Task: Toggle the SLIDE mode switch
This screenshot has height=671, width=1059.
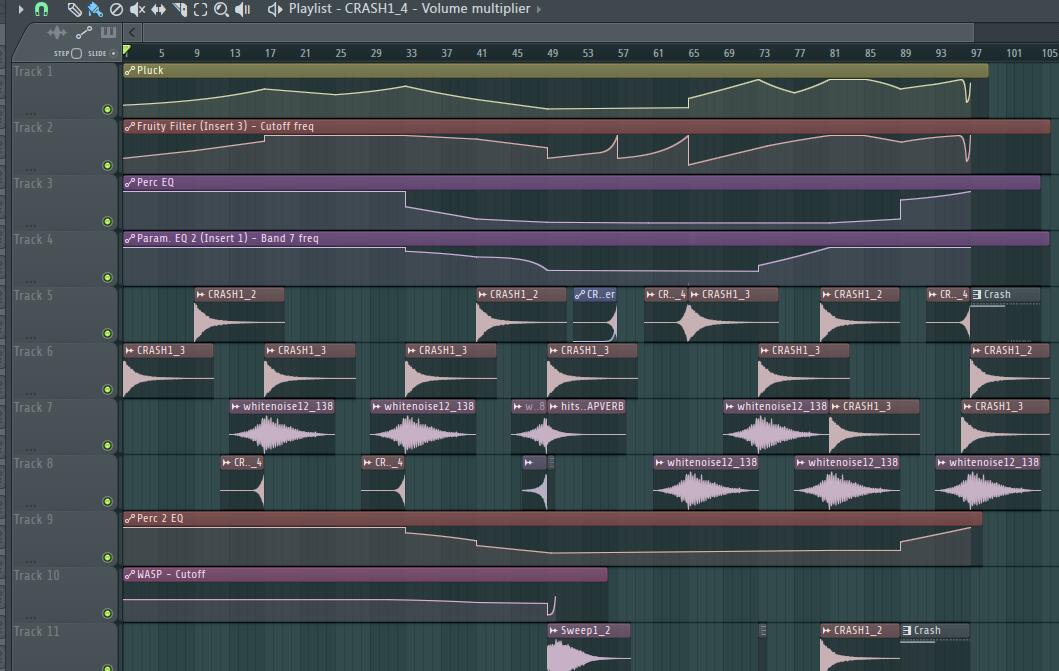Action: click(113, 53)
